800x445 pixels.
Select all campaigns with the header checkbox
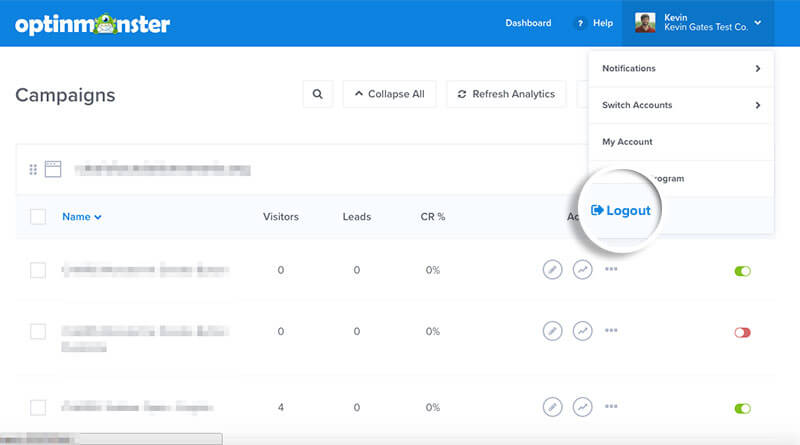click(38, 217)
